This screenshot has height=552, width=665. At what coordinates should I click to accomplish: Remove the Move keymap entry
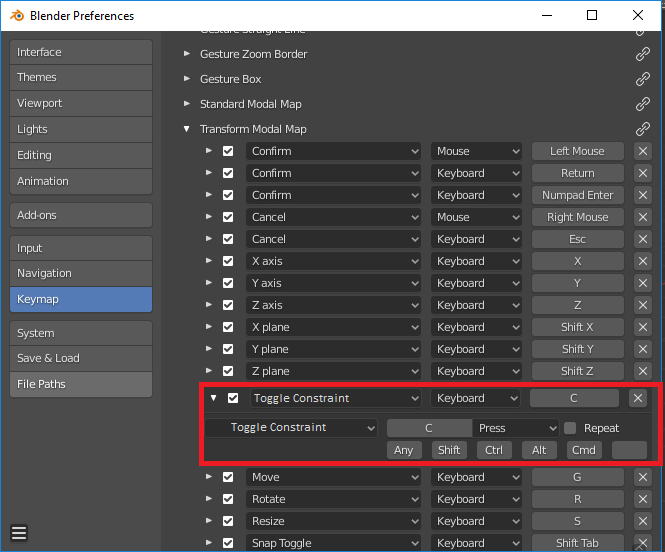(643, 477)
